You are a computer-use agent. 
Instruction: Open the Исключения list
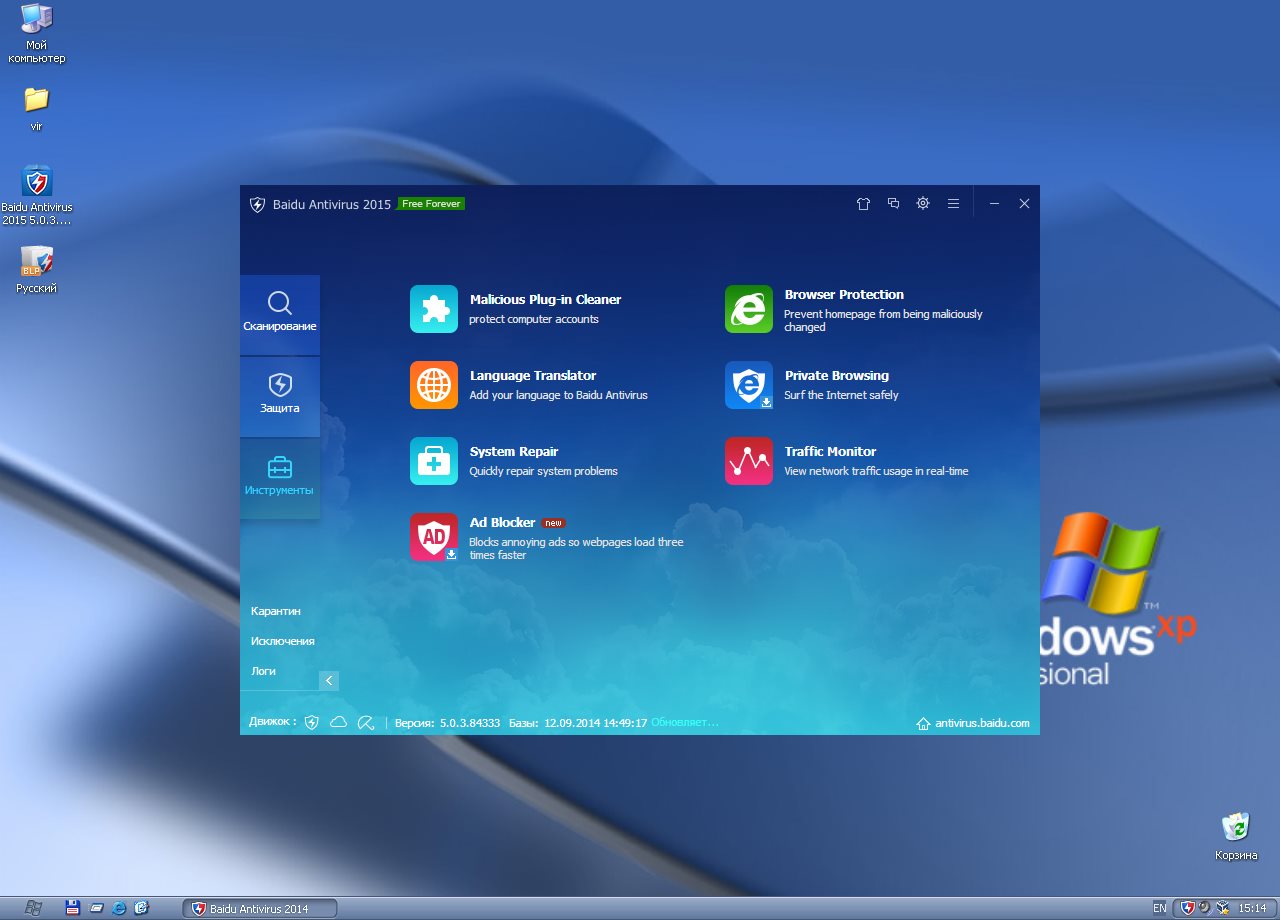pos(283,641)
